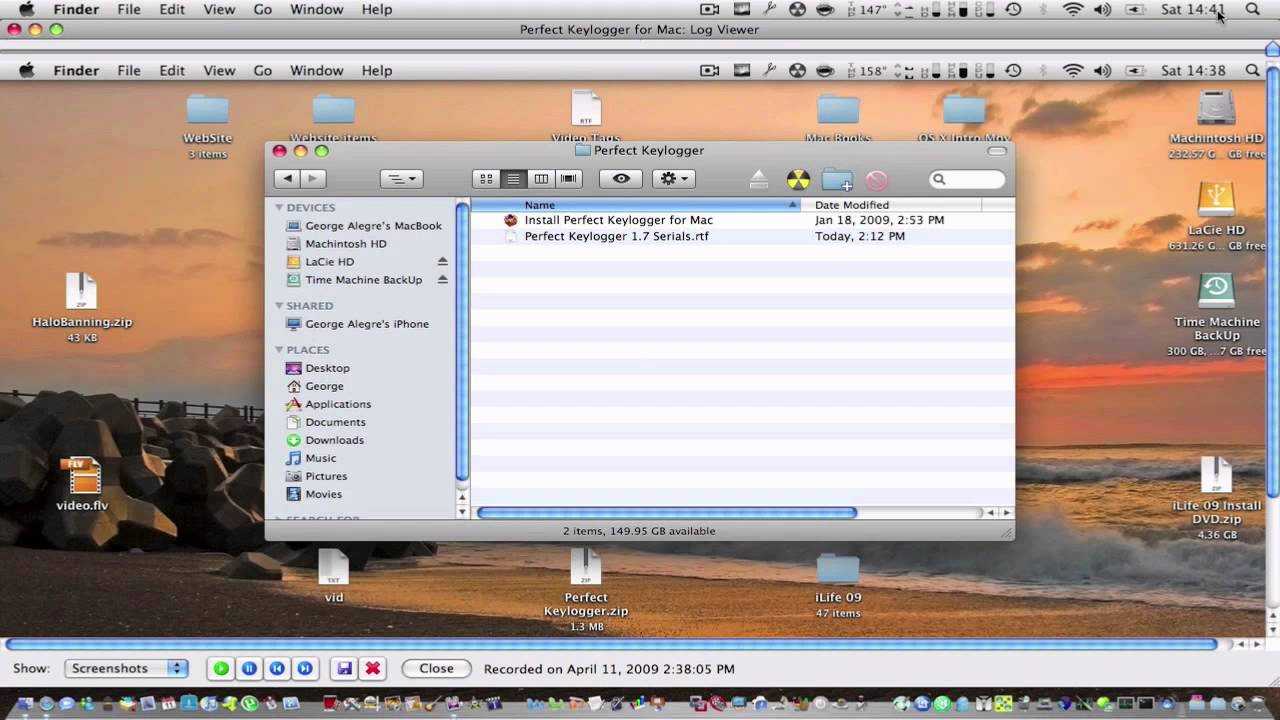Open the Go menu in the topmost menu bar

[x=262, y=10]
